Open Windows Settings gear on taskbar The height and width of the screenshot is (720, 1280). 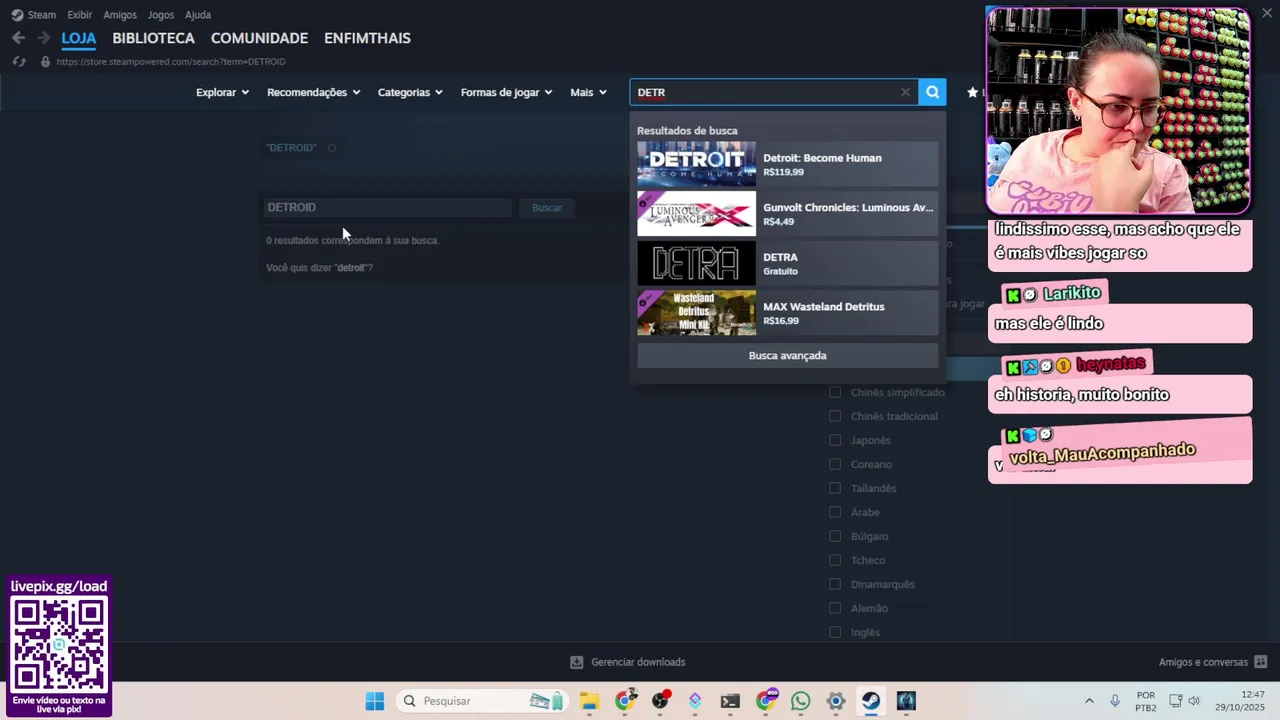click(x=836, y=701)
